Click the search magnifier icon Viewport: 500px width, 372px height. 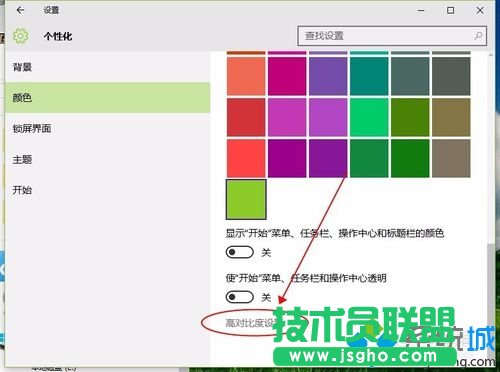tap(478, 36)
